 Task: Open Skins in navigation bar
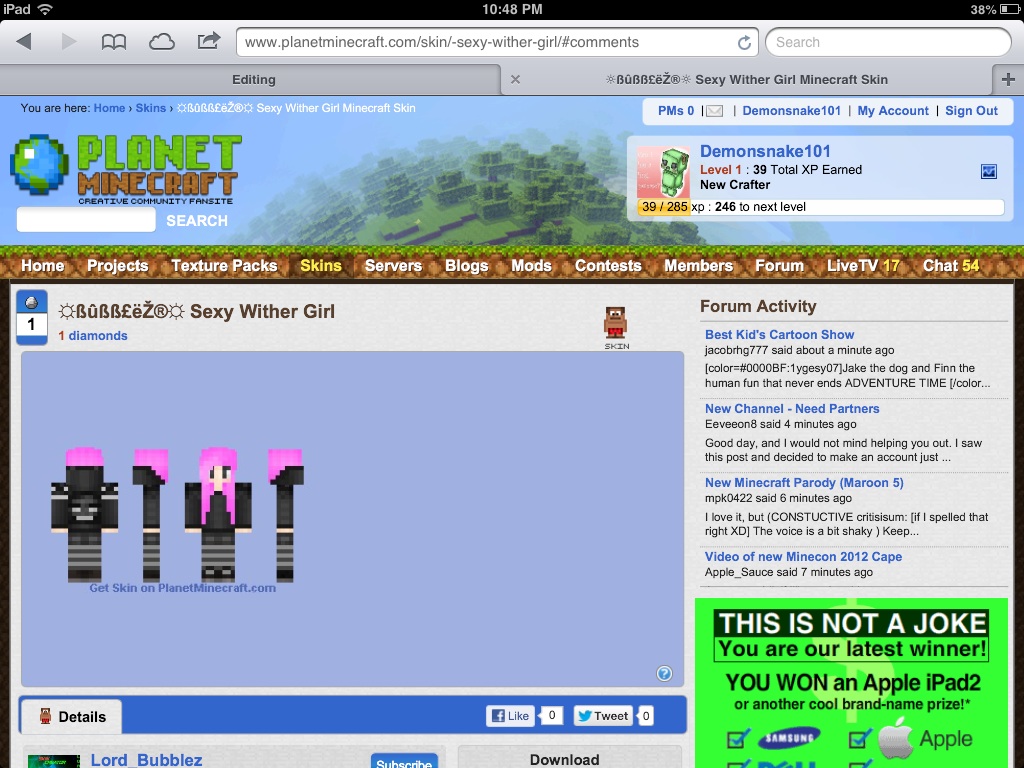(321, 266)
